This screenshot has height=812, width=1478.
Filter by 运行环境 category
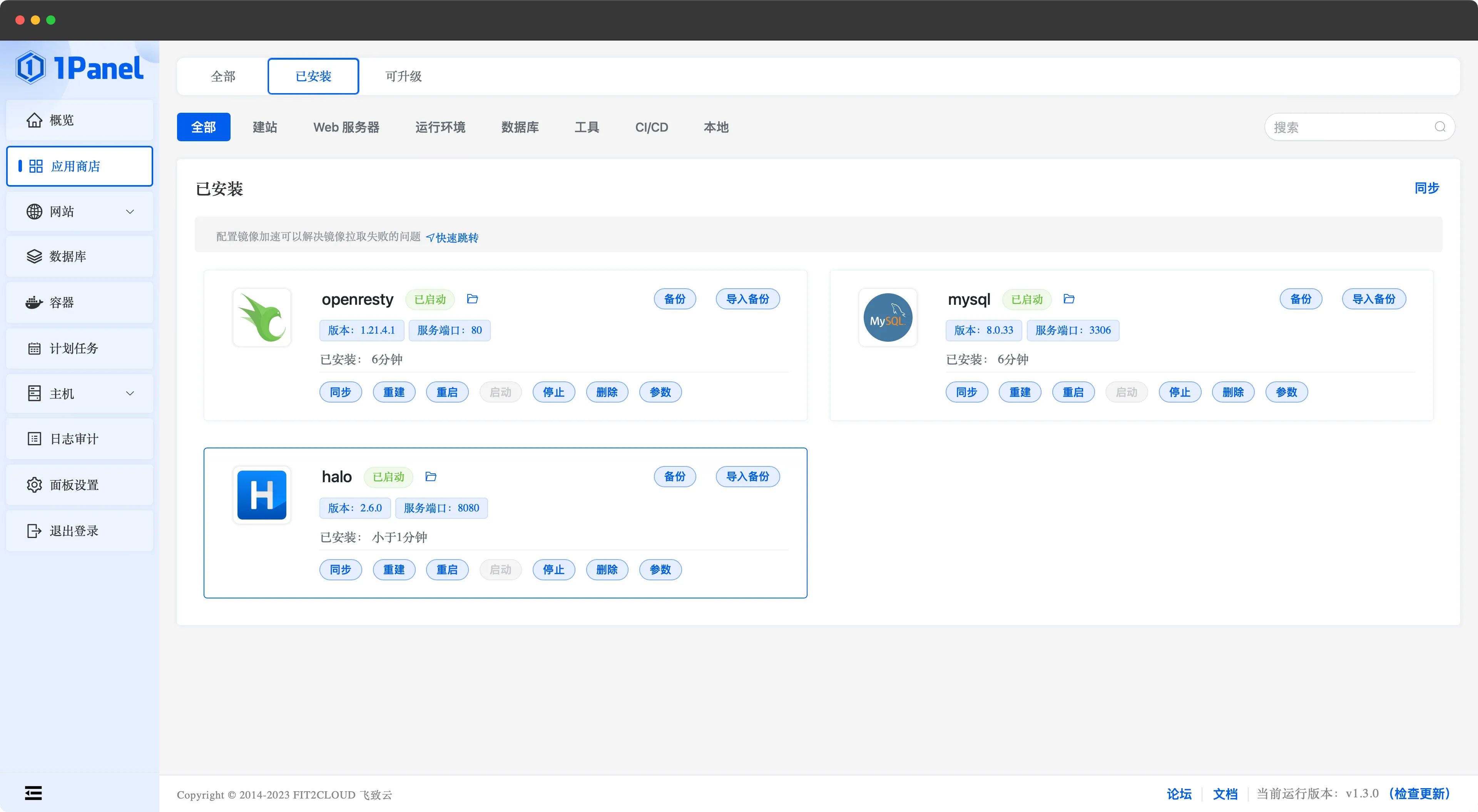click(x=440, y=127)
